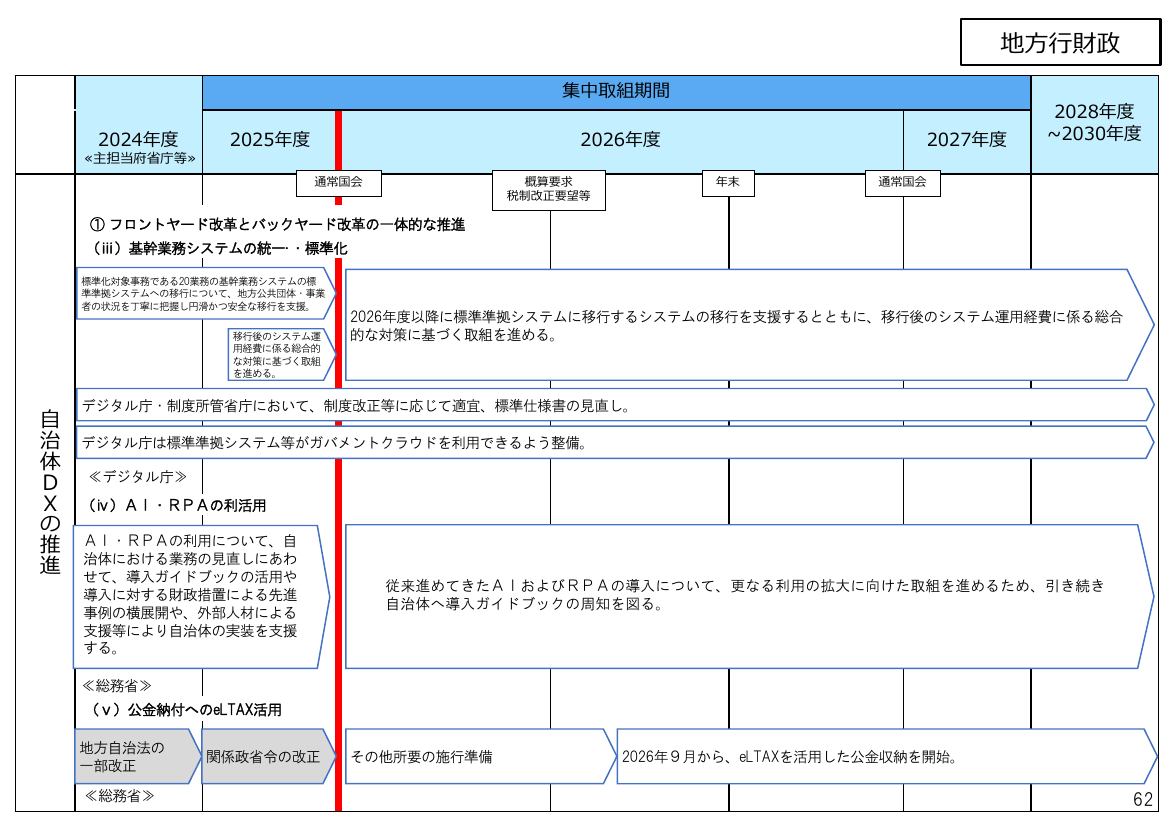Click heading (iv) ＡＩ・ＲＰＡの利活用

click(x=177, y=505)
